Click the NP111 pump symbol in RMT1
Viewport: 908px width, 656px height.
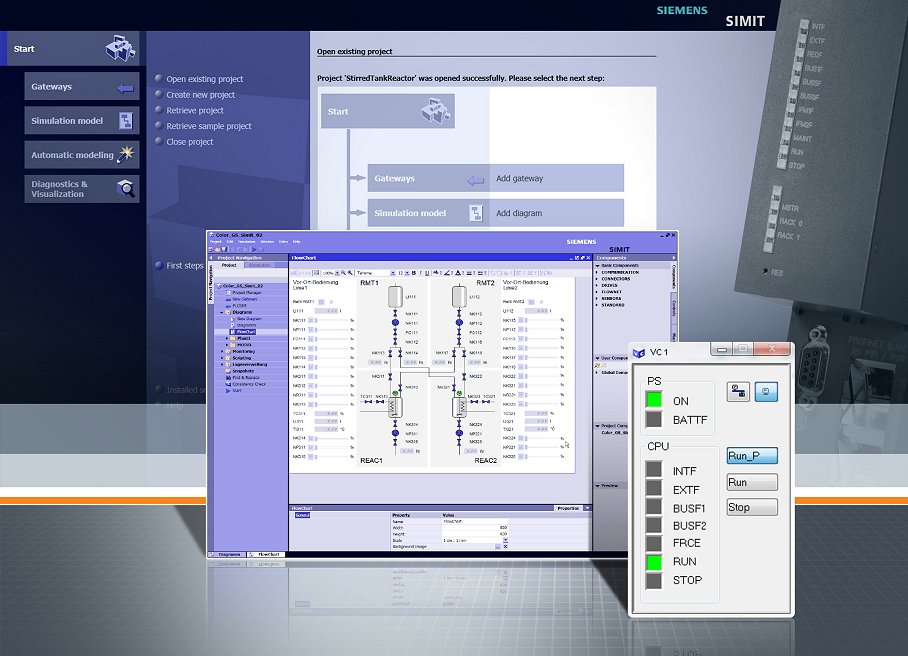coord(396,322)
